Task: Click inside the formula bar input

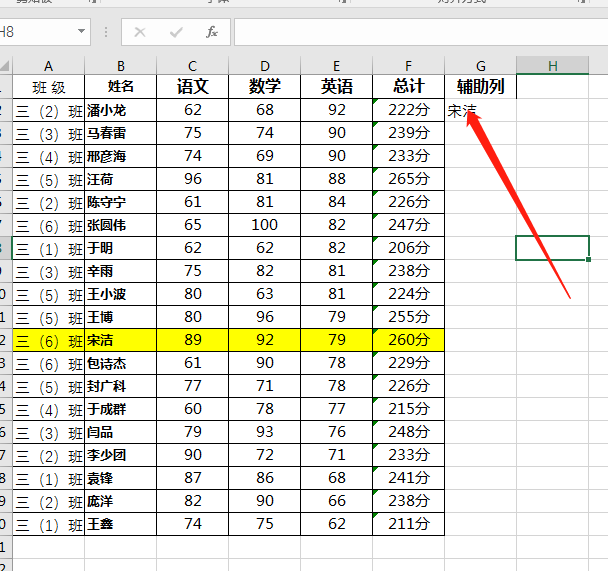Action: [421, 32]
